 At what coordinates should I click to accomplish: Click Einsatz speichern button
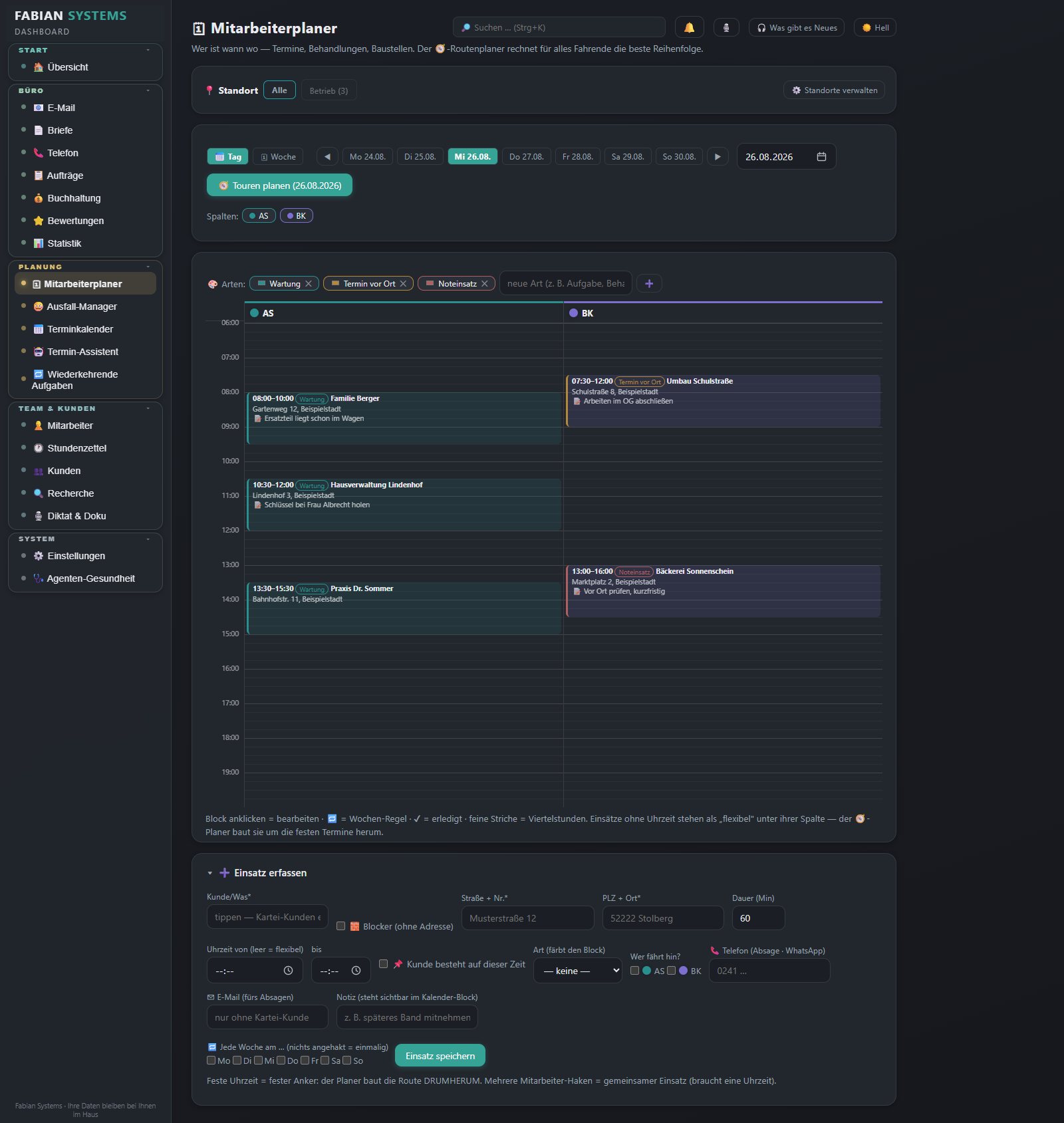[x=440, y=1056]
